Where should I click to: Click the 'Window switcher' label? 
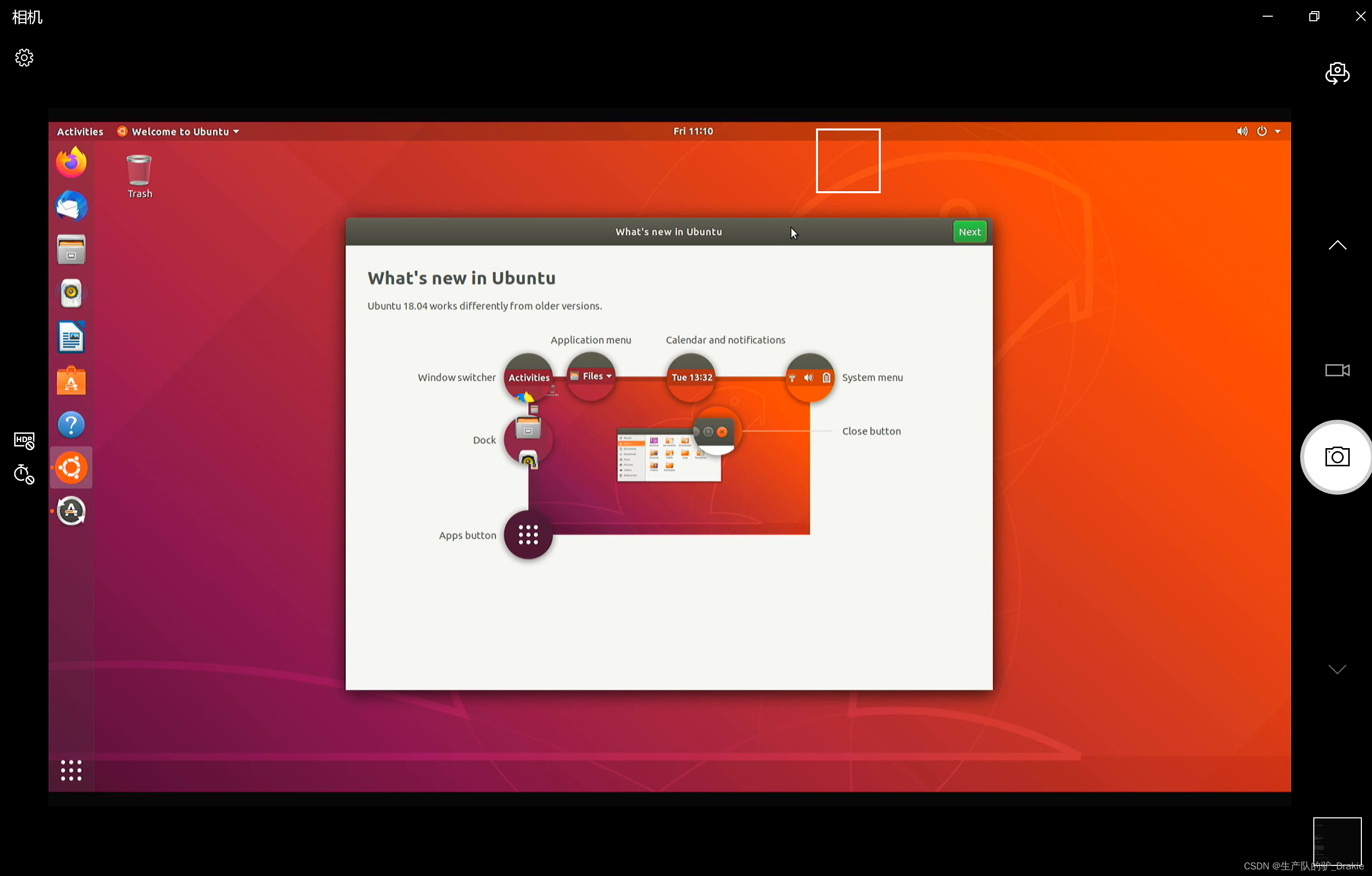pyautogui.click(x=456, y=377)
